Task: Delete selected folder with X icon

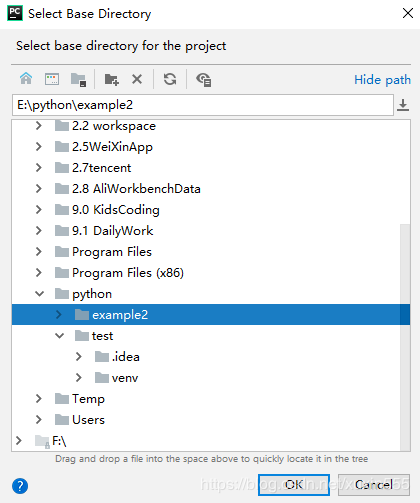Action: pyautogui.click(x=137, y=79)
